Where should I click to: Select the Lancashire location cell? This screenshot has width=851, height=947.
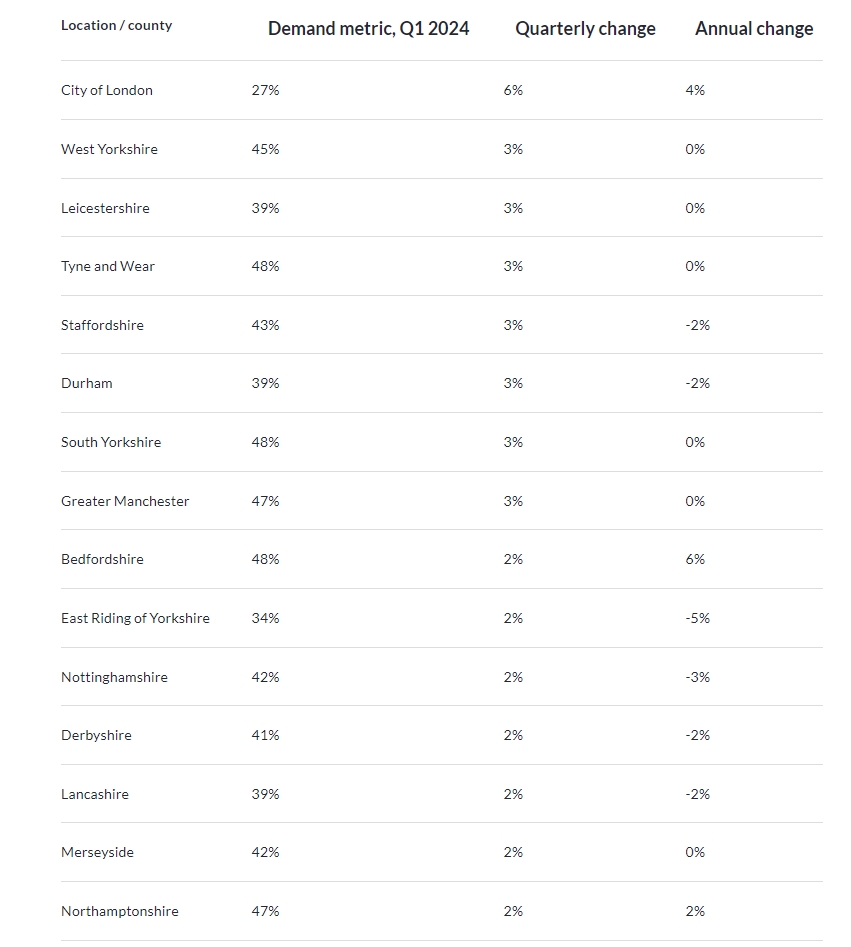click(95, 794)
